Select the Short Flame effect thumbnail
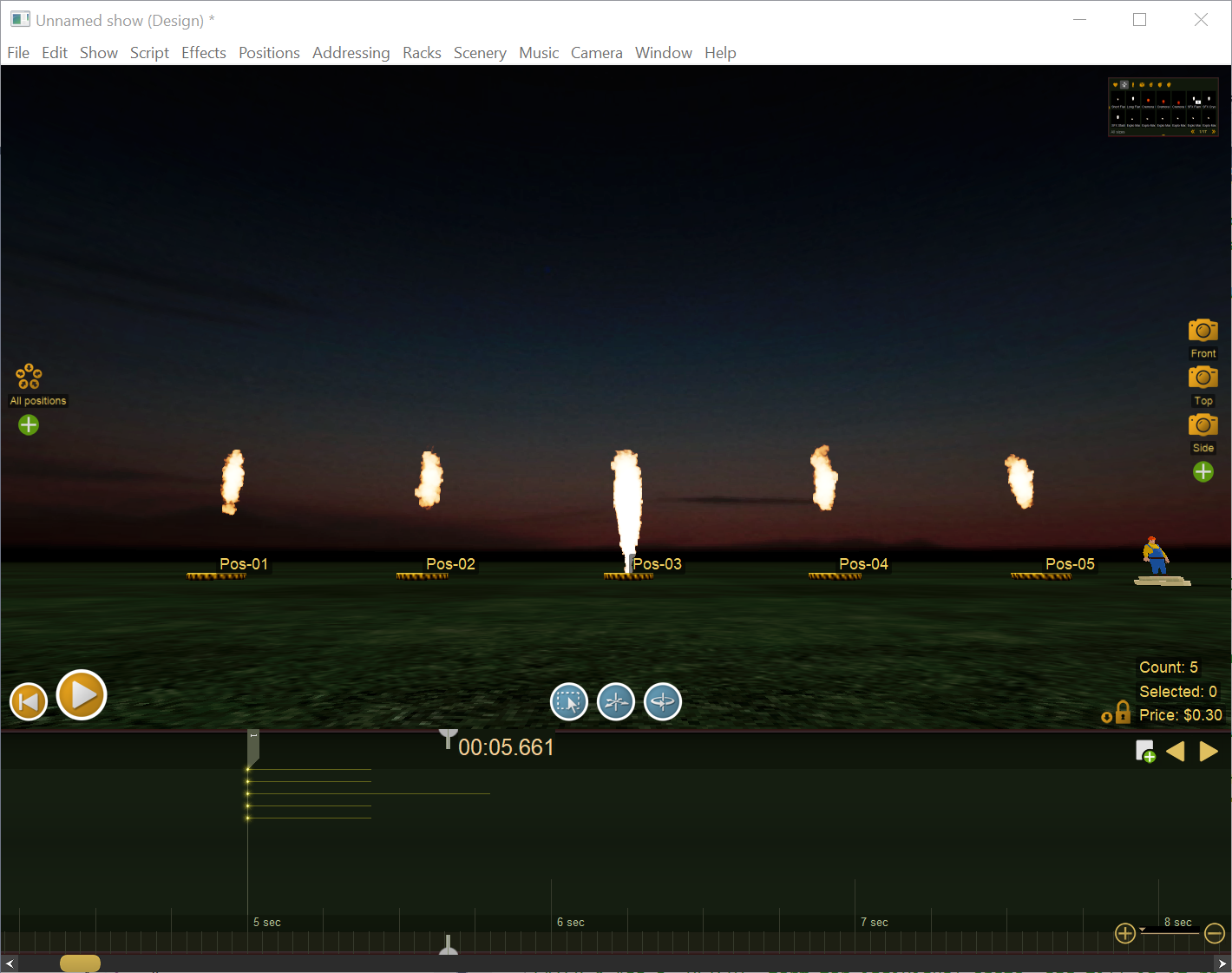 tap(1117, 100)
